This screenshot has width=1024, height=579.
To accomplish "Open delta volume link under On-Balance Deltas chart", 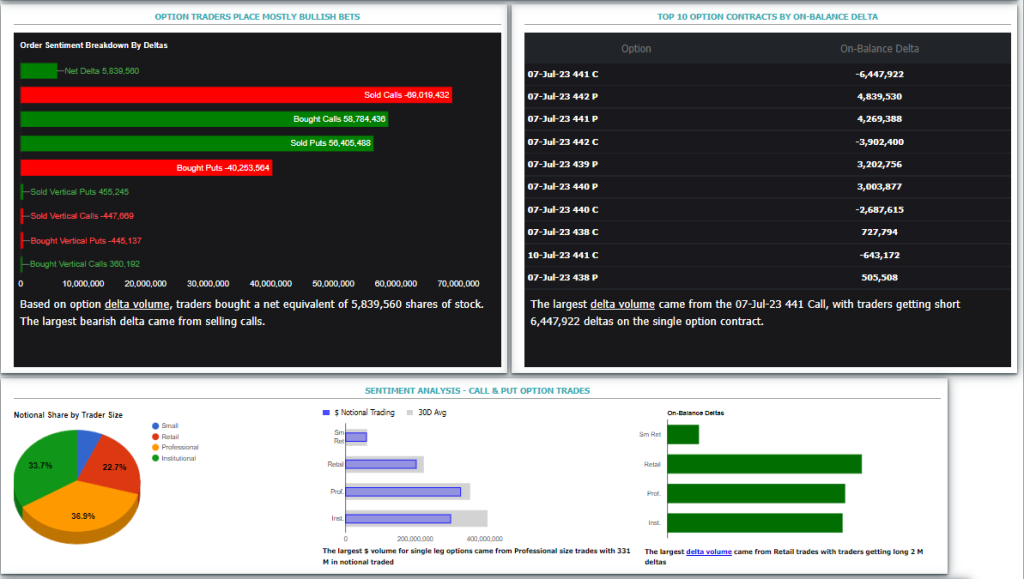I will point(709,552).
